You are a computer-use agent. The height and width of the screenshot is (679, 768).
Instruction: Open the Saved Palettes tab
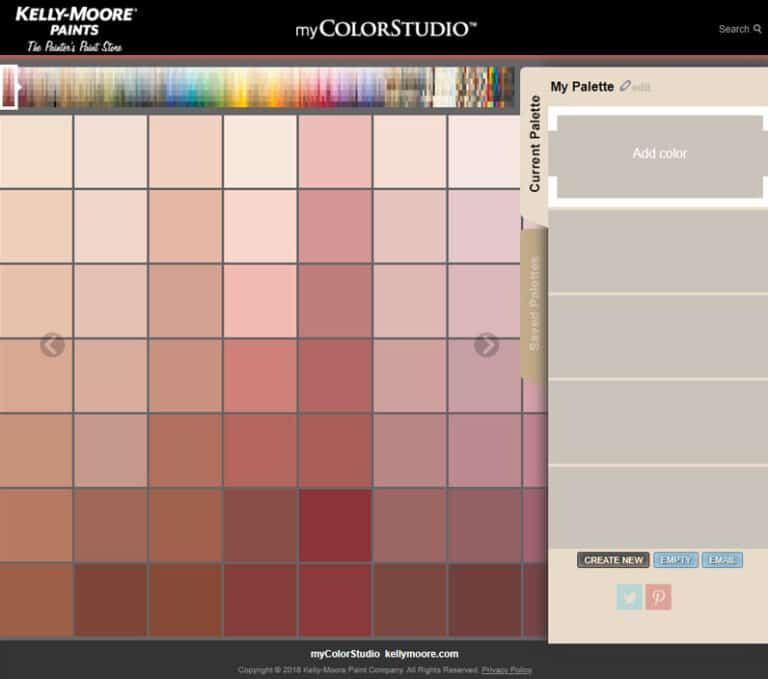[x=534, y=304]
